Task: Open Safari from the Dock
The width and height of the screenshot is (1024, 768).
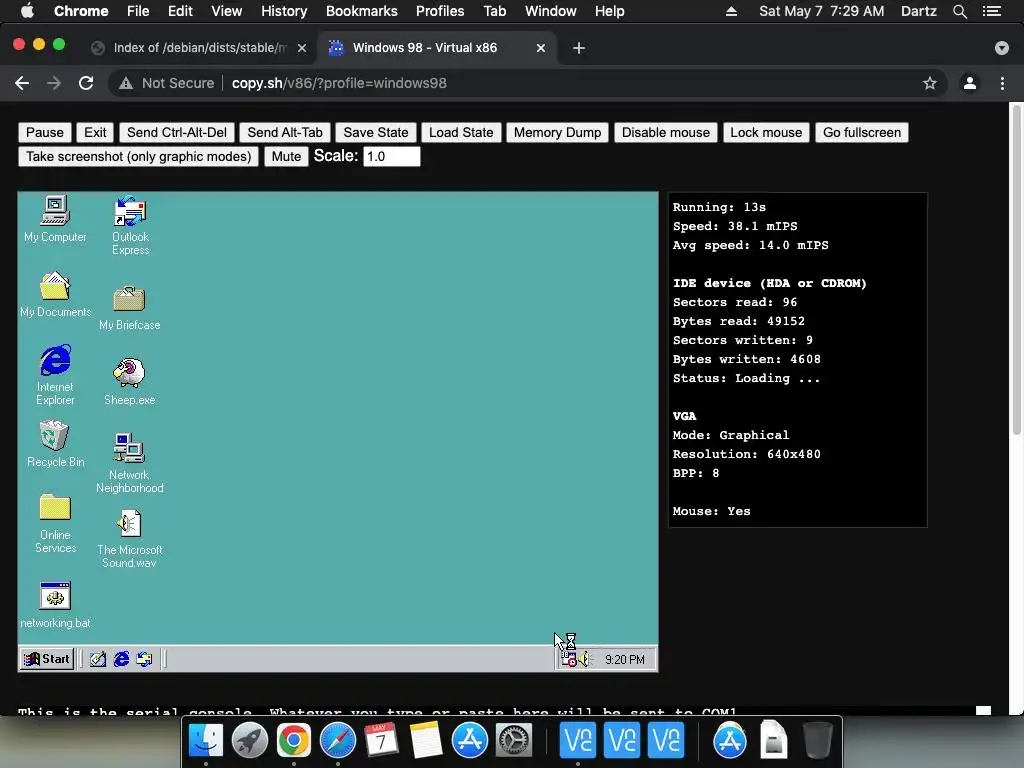Action: (338, 741)
